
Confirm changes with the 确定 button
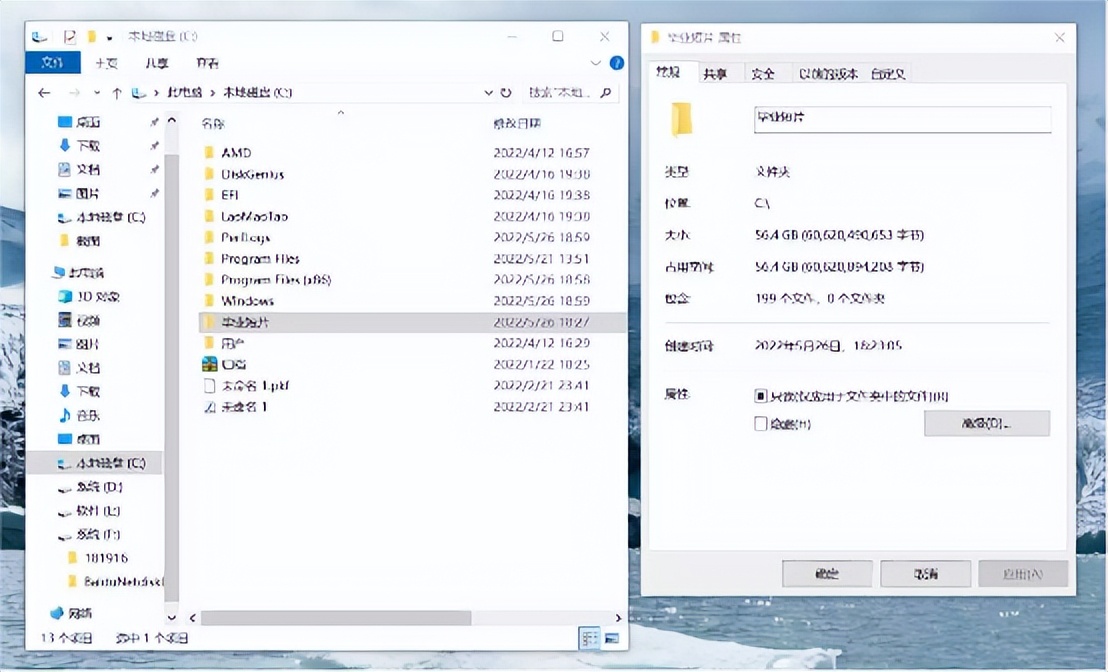pyautogui.click(x=826, y=573)
